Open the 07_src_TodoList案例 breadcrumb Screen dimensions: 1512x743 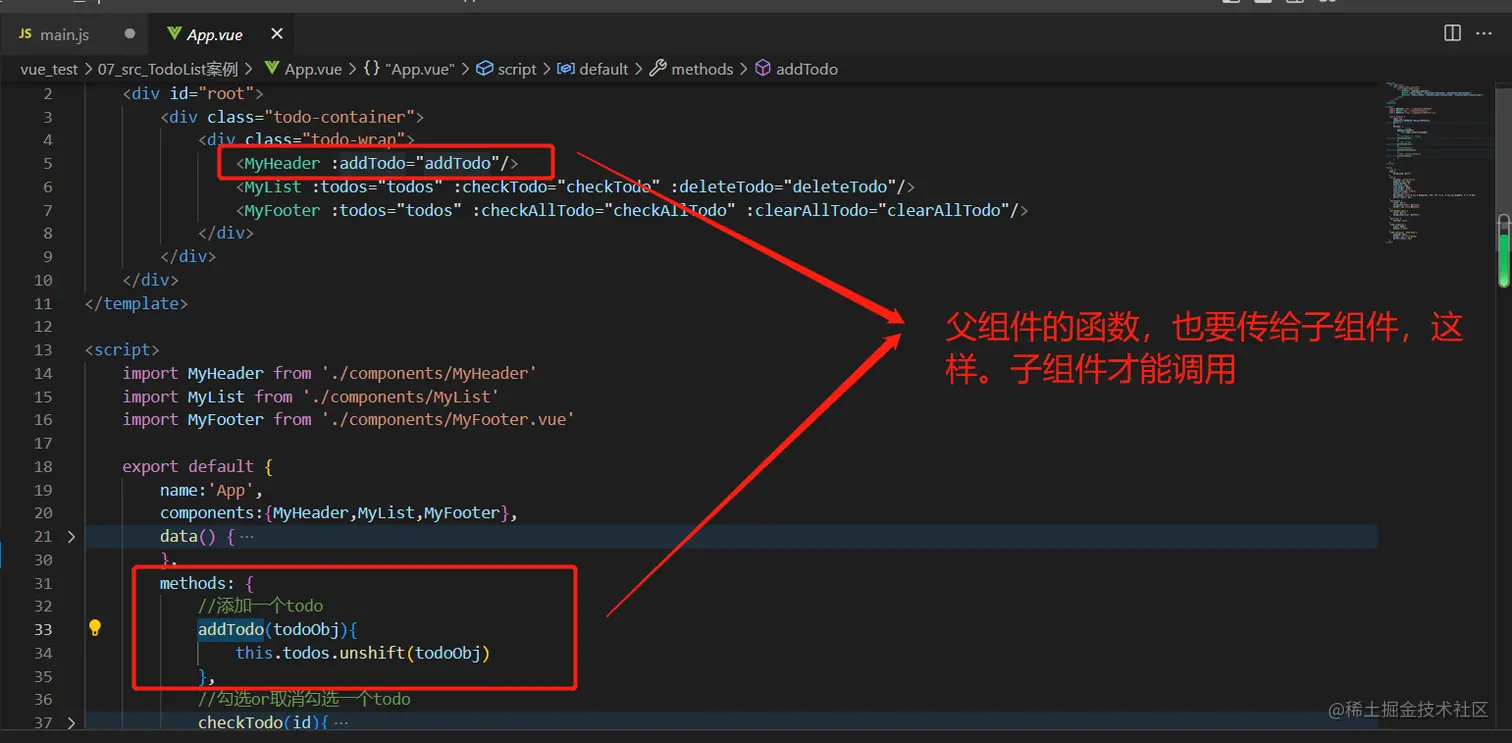tap(168, 69)
